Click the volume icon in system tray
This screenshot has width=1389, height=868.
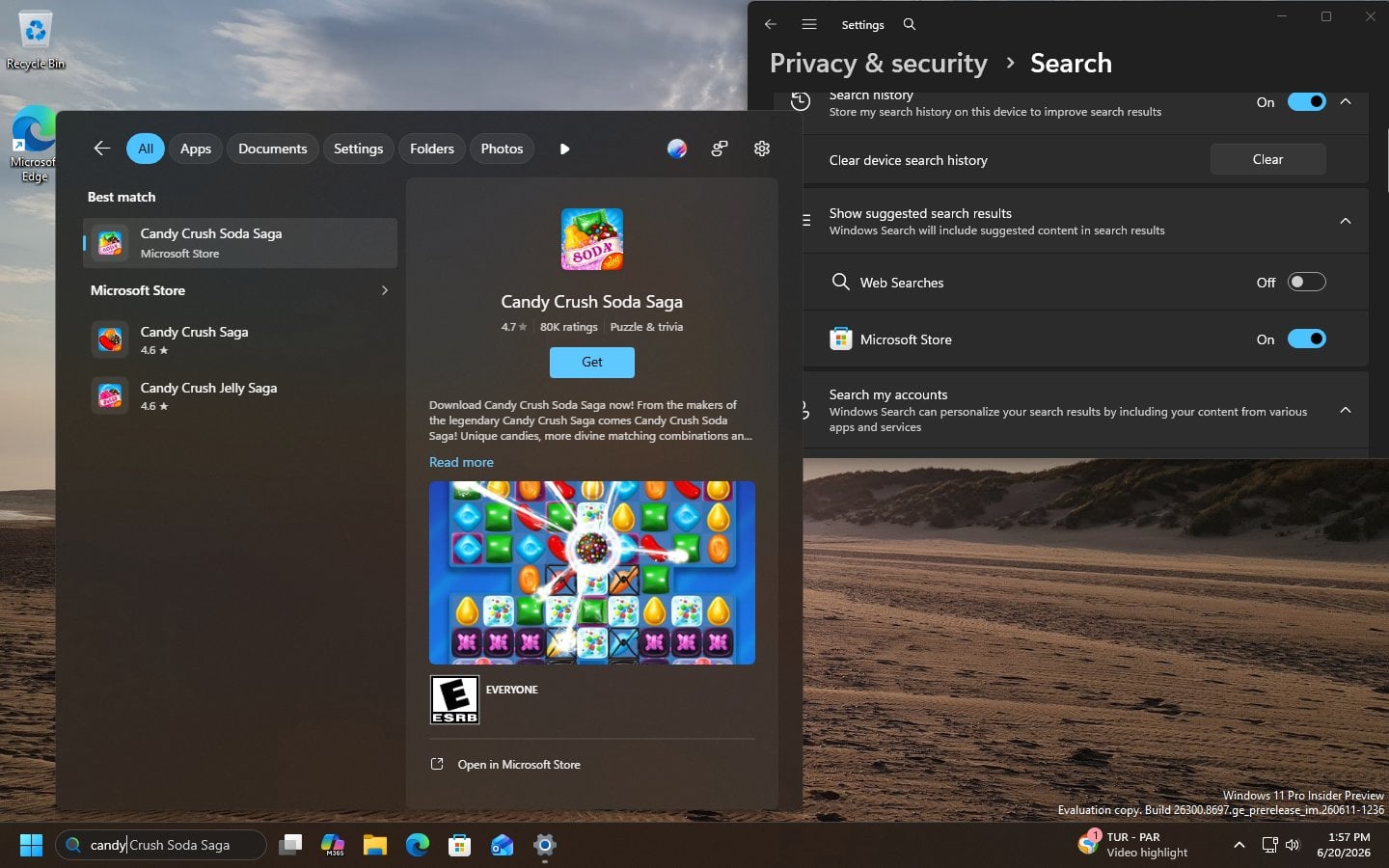coord(1293,845)
